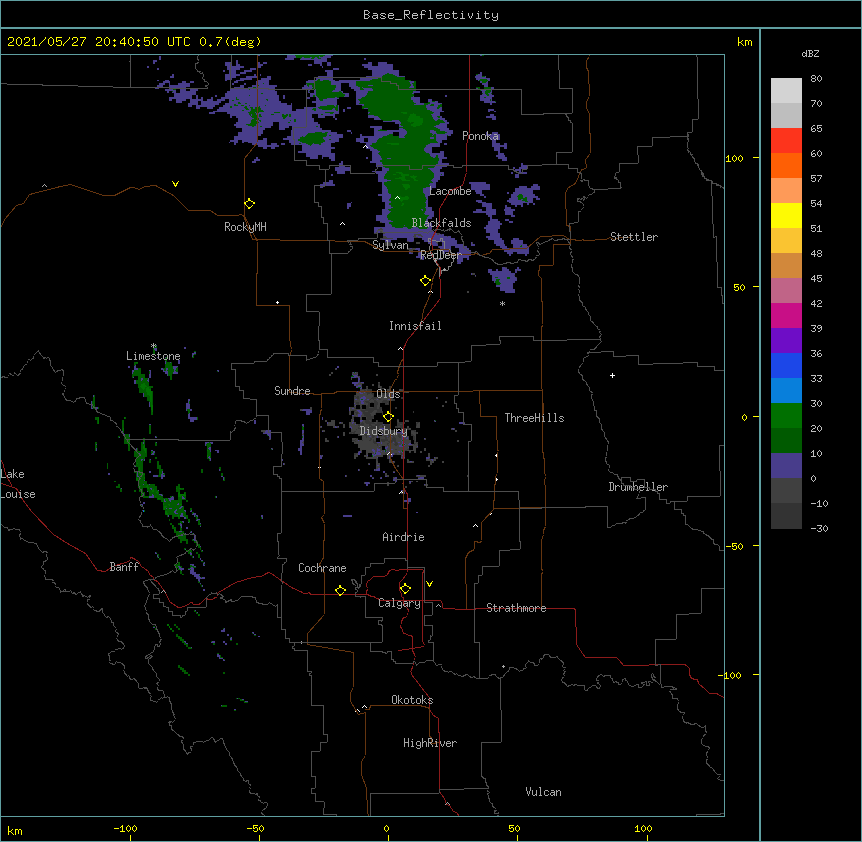Click the RedDeer city label
862x842 pixels.
tap(441, 255)
